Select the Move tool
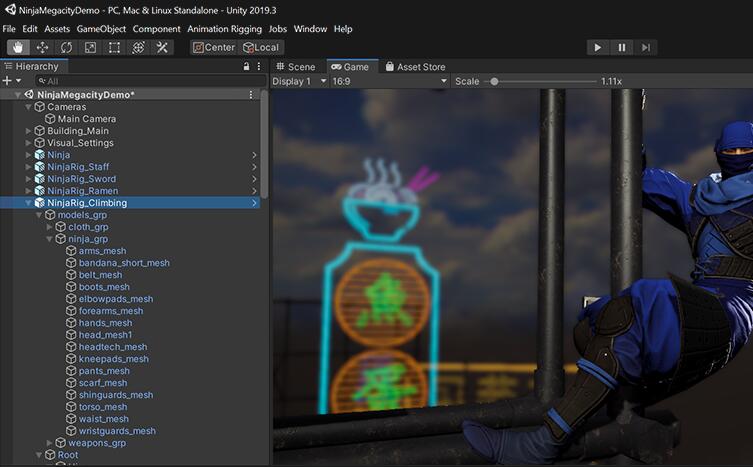This screenshot has height=467, width=753. pos(42,47)
